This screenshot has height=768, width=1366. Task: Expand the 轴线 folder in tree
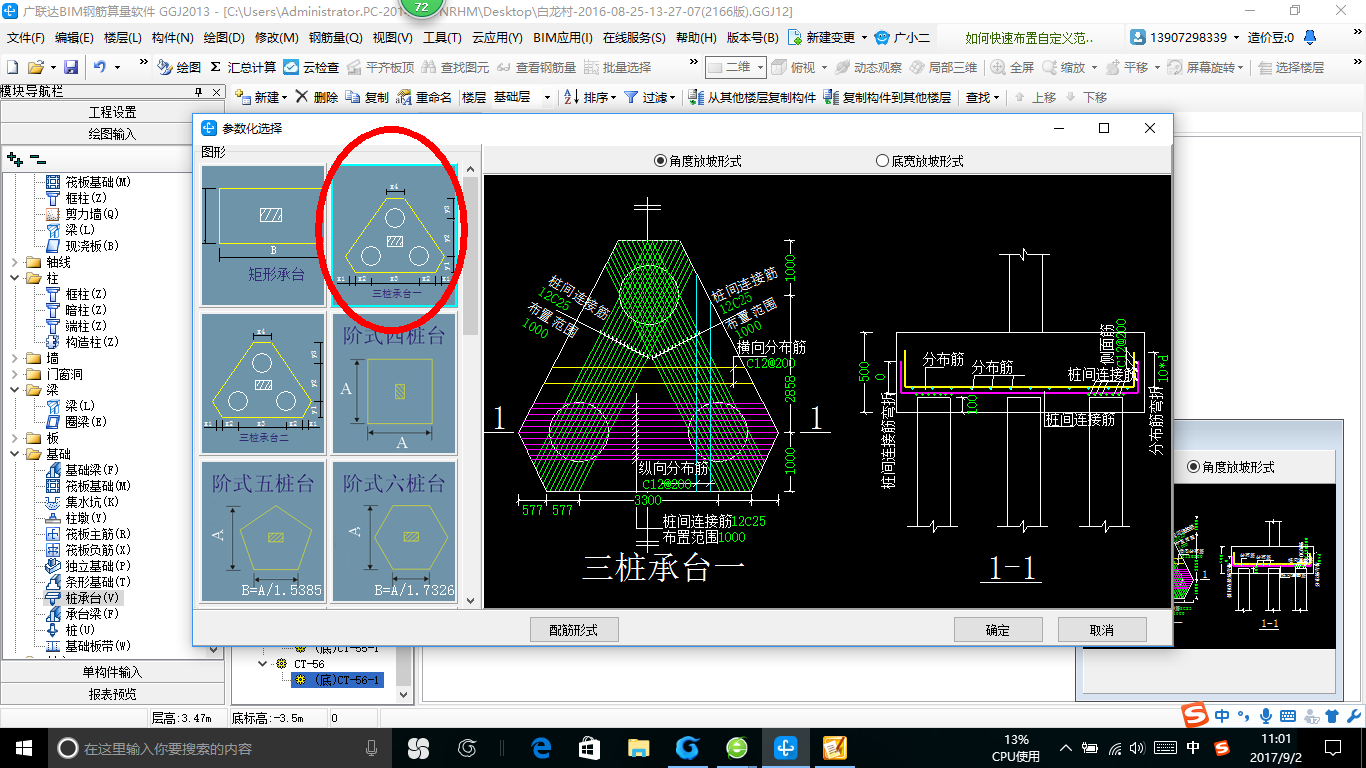pos(14,262)
